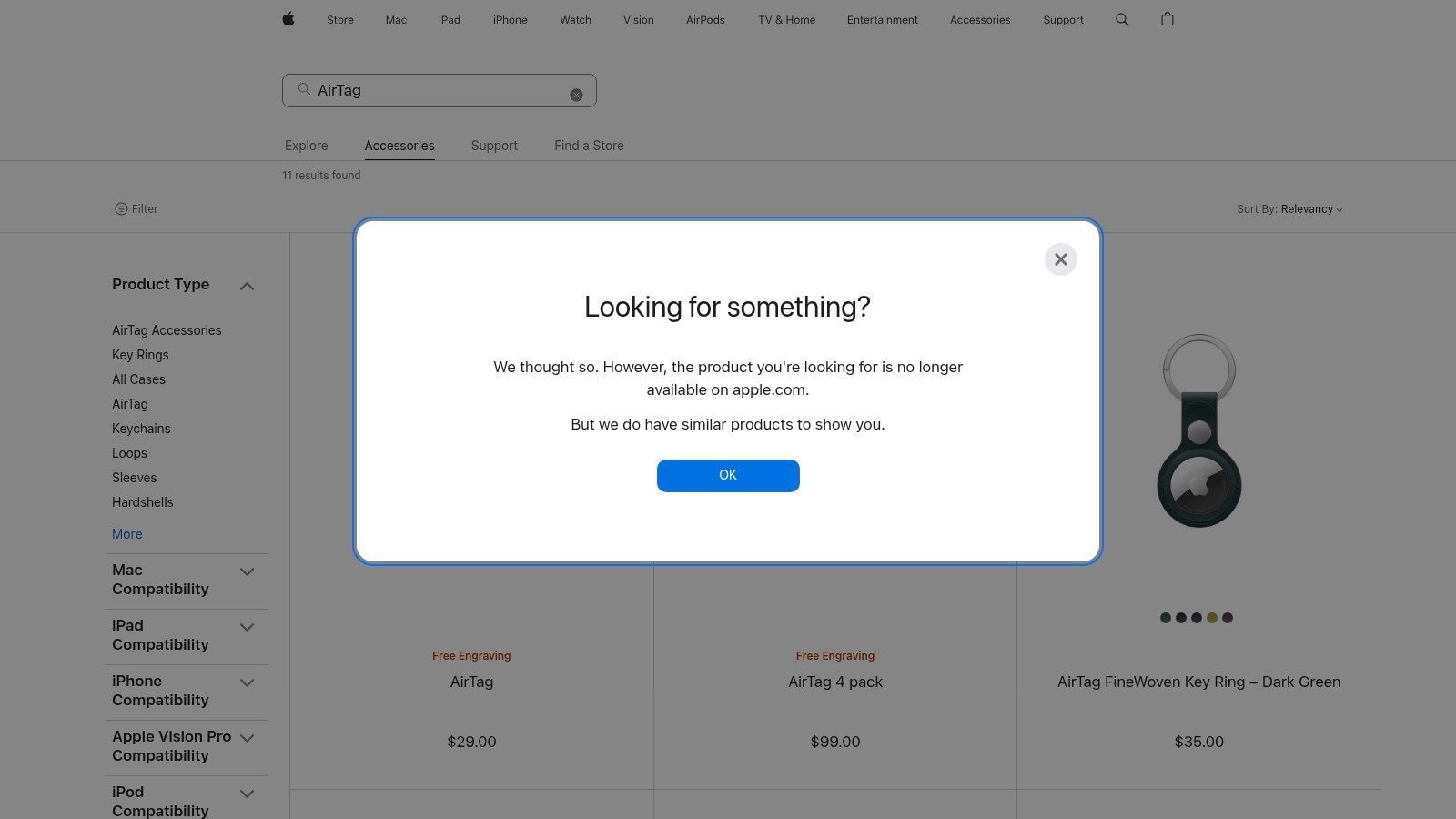Open the Vision menu
This screenshot has height=819, width=1456.
[x=639, y=20]
